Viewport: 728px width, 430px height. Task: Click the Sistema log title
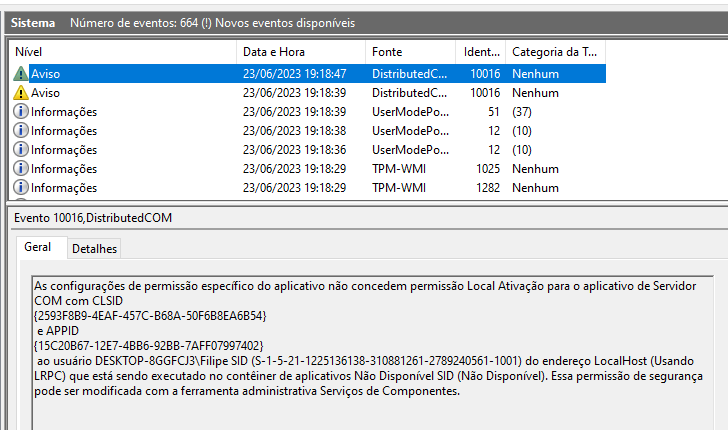(33, 23)
